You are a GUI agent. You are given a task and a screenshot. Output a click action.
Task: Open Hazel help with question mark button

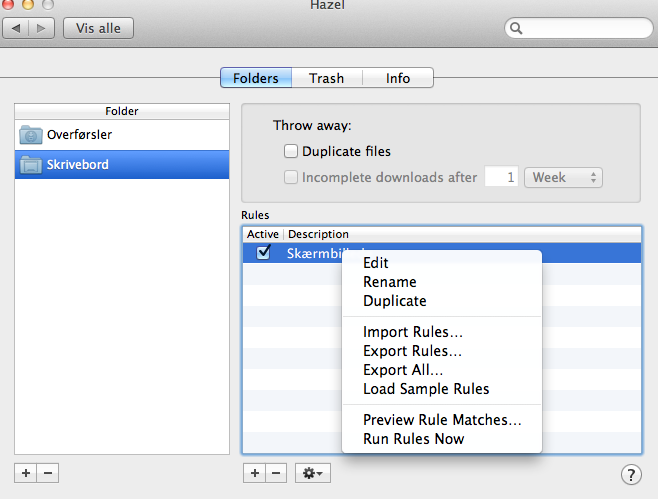point(631,475)
